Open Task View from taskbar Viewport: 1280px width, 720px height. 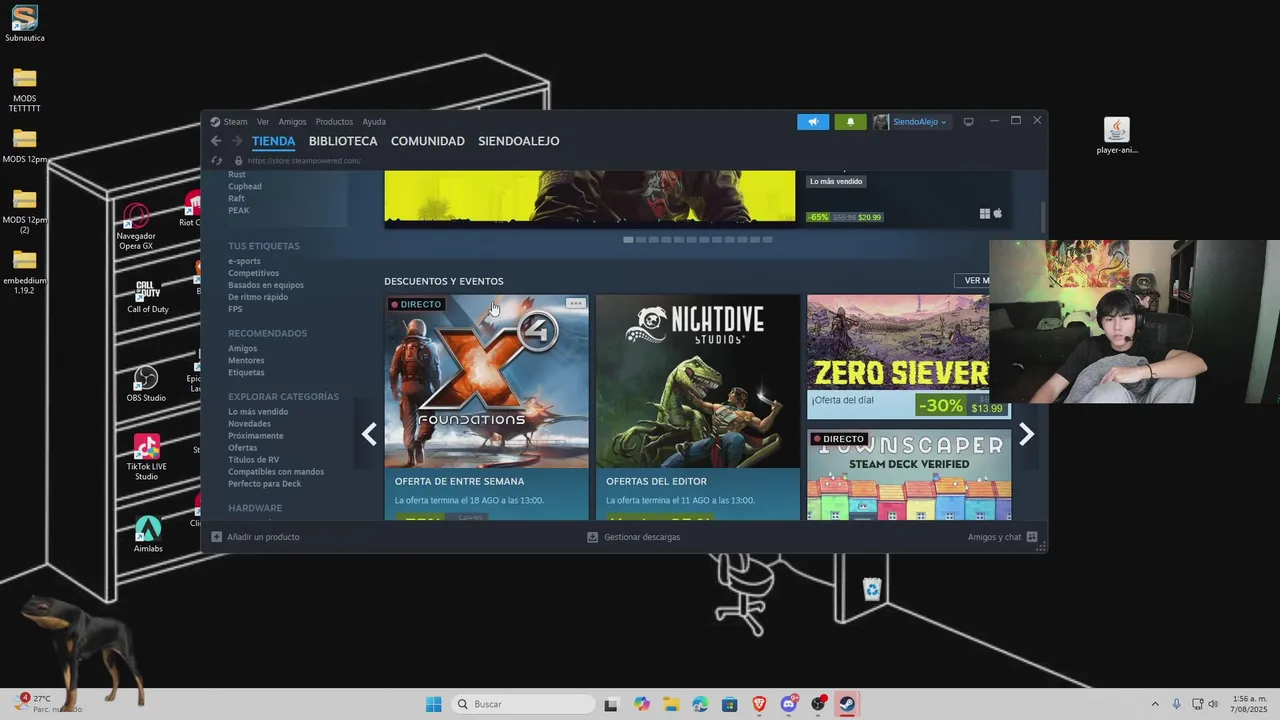612,704
